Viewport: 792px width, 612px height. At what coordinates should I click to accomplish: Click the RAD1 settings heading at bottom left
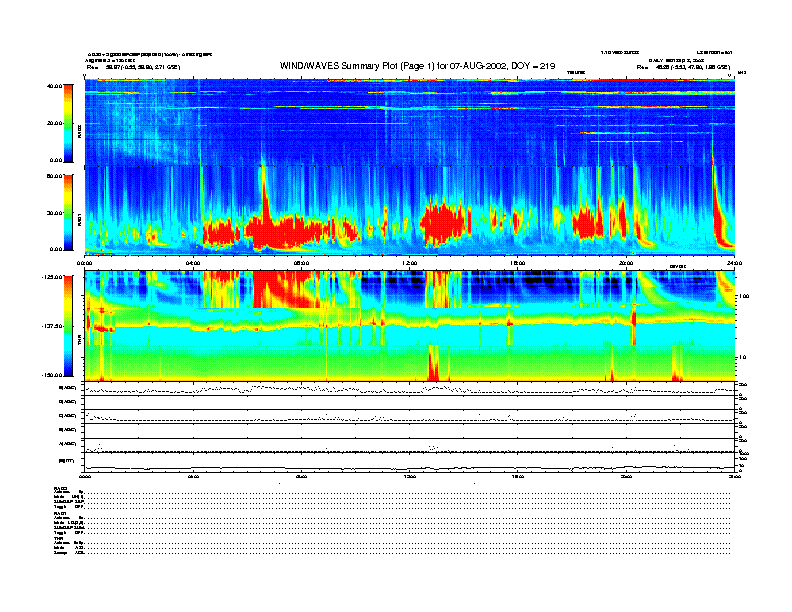pyautogui.click(x=61, y=513)
